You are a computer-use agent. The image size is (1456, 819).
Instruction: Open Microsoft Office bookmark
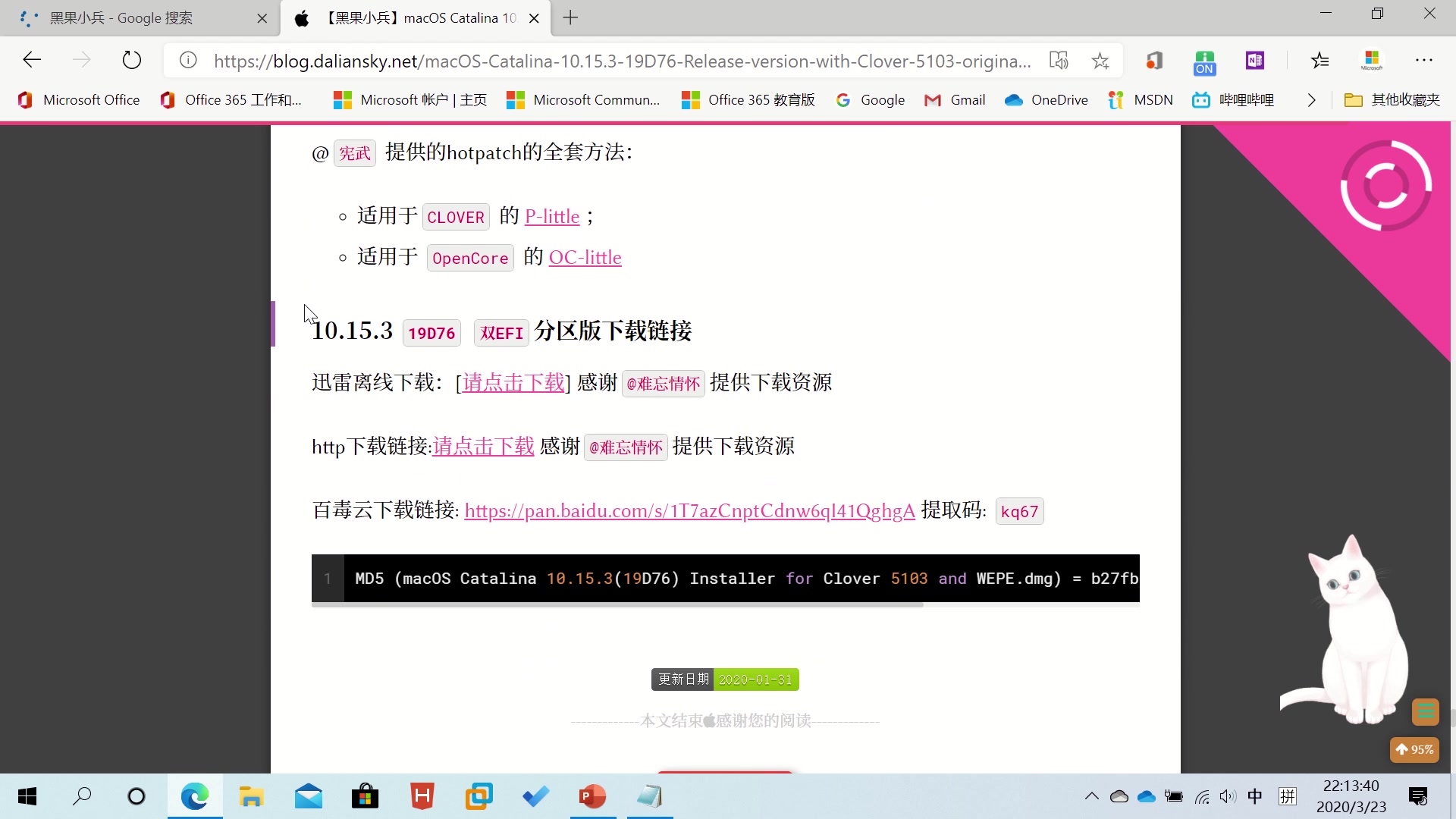[x=79, y=100]
